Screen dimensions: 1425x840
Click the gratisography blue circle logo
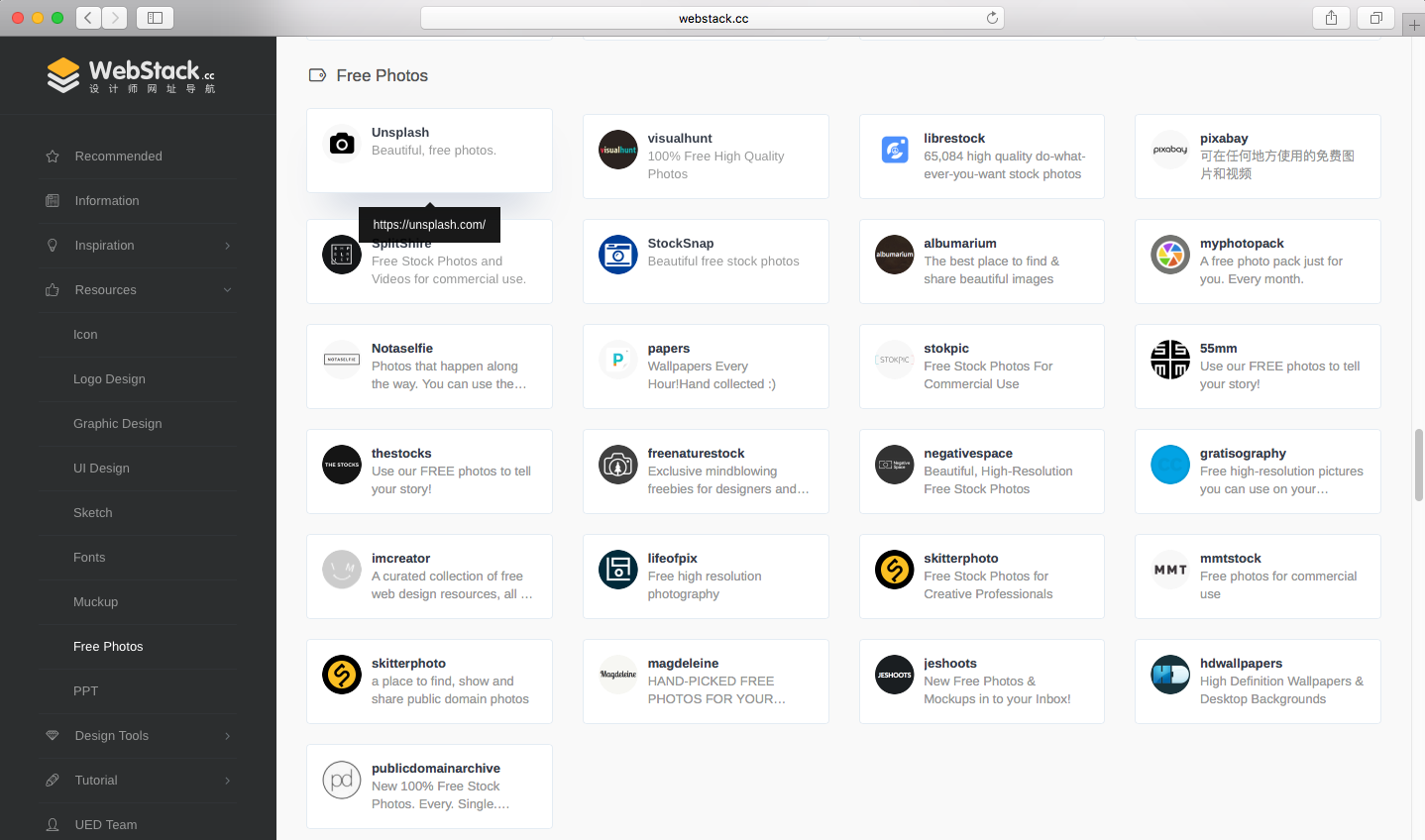1169,465
